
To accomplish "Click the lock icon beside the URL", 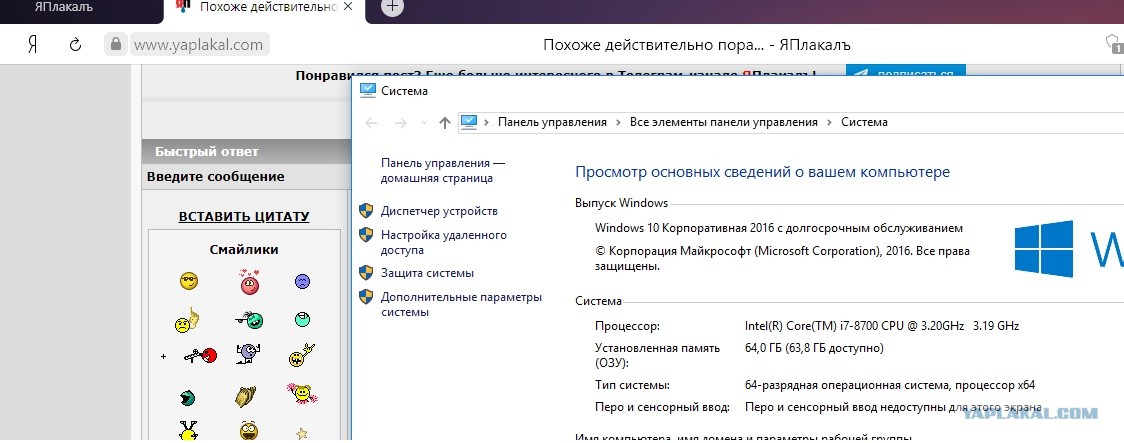I will 115,44.
